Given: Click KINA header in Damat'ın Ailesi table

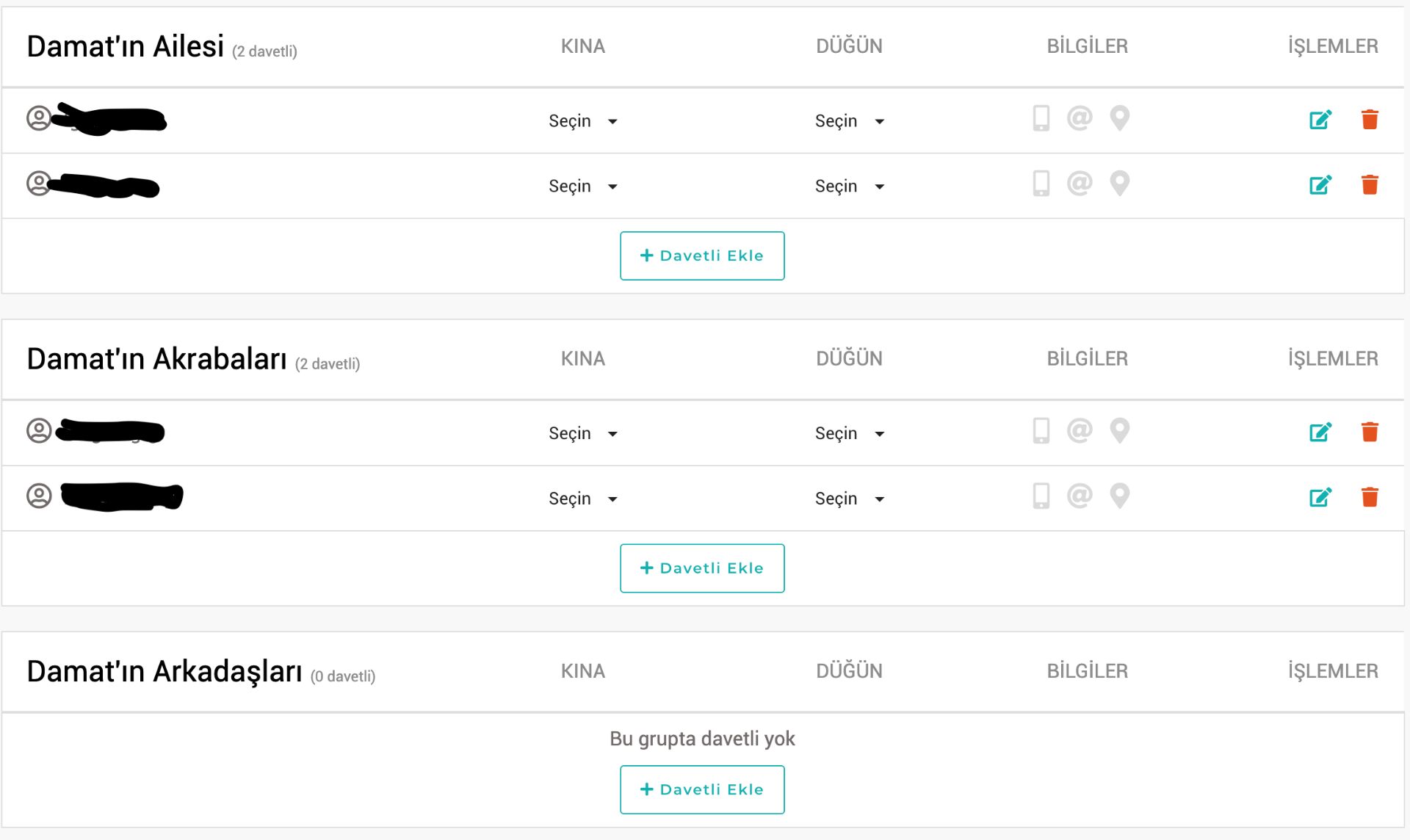Looking at the screenshot, I should tap(583, 46).
